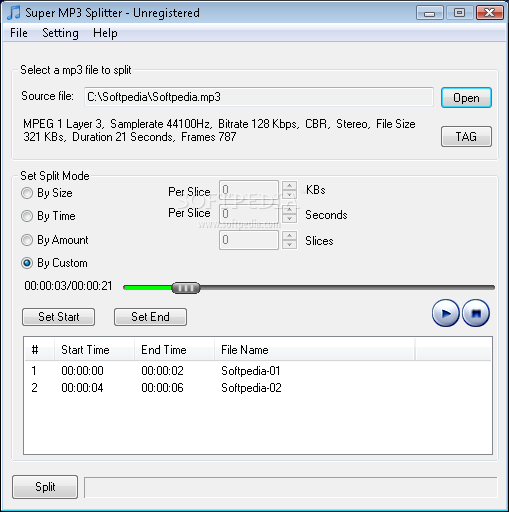
Task: Click start time 00:00:04 in row 2
Action: point(82,388)
